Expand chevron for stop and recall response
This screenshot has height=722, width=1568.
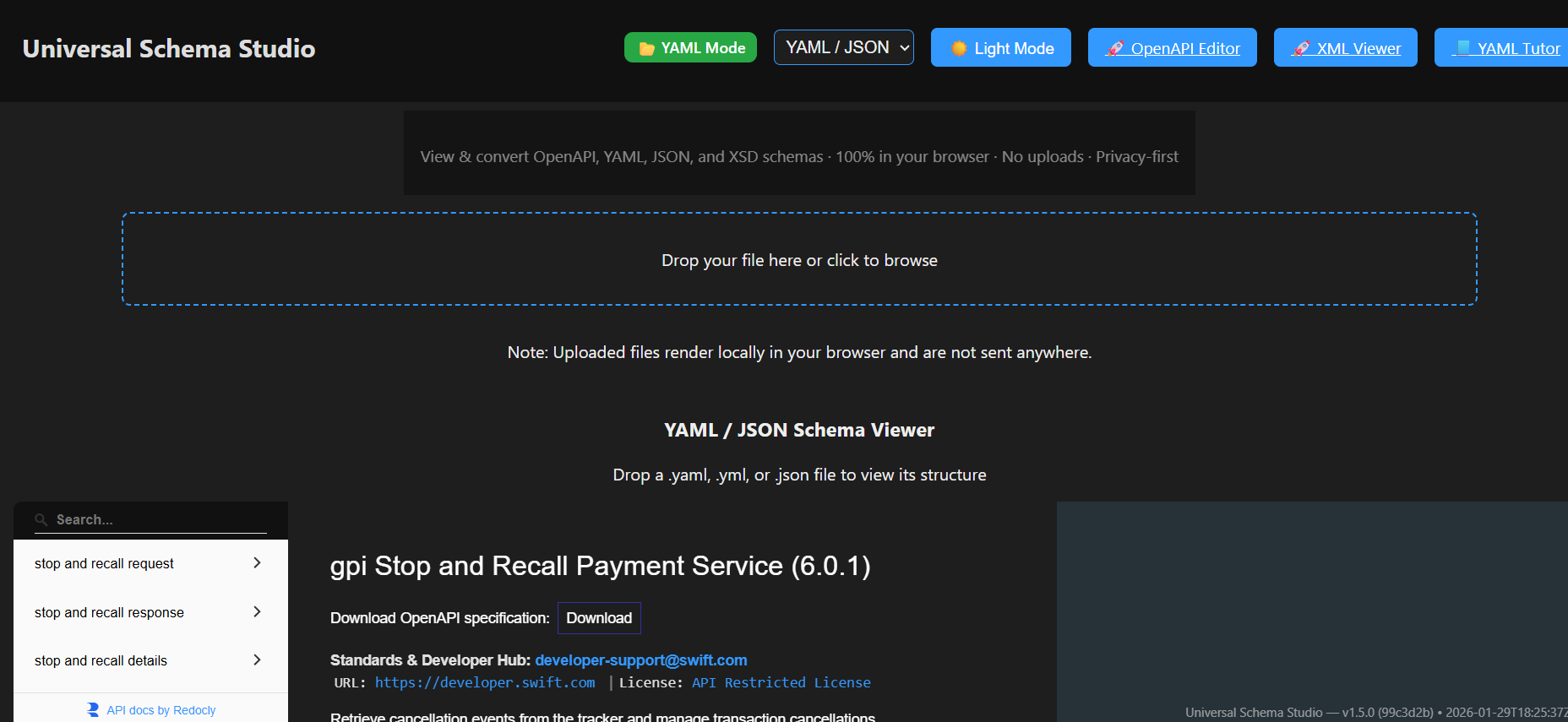pos(257,612)
